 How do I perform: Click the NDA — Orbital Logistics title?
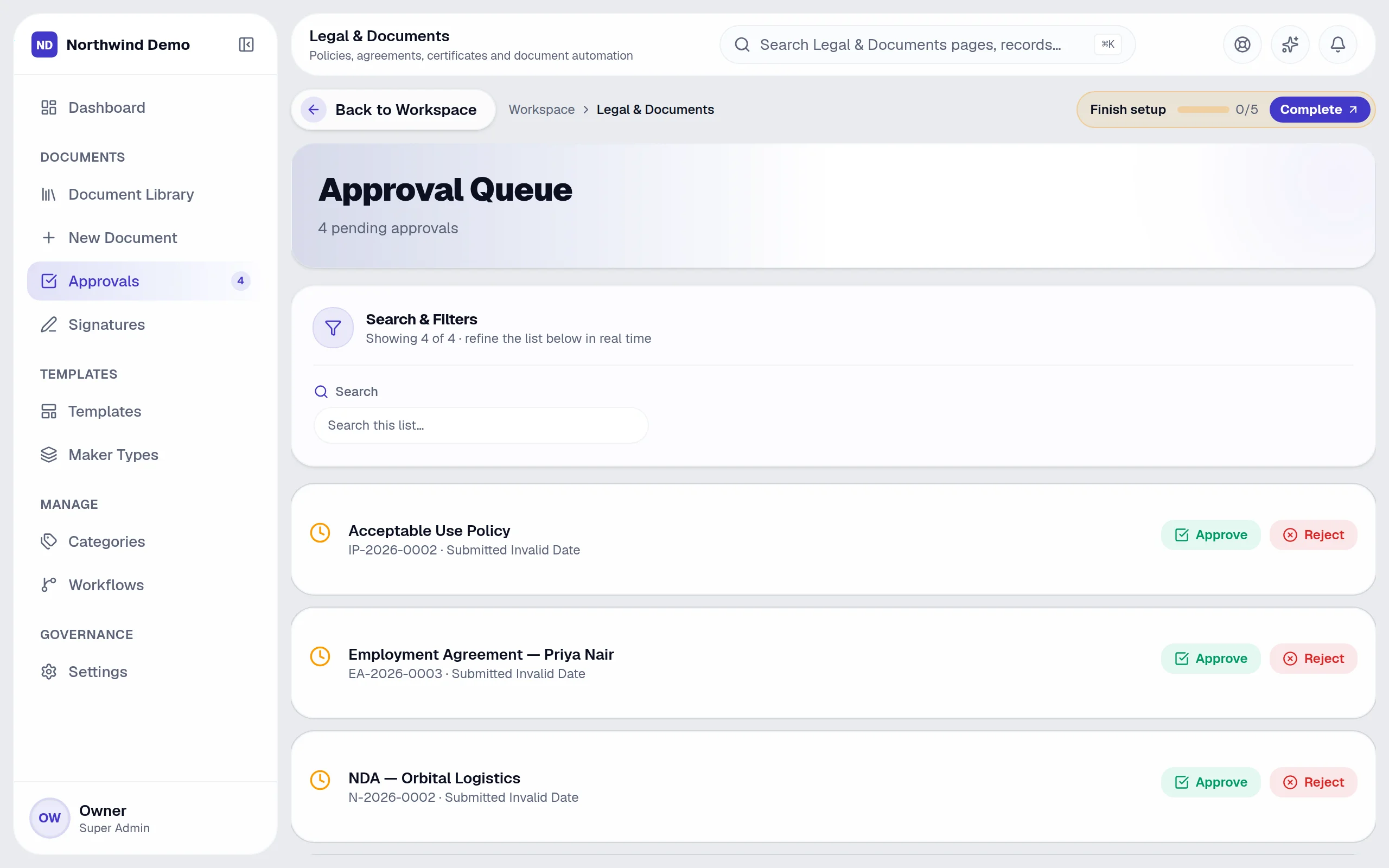(x=434, y=778)
